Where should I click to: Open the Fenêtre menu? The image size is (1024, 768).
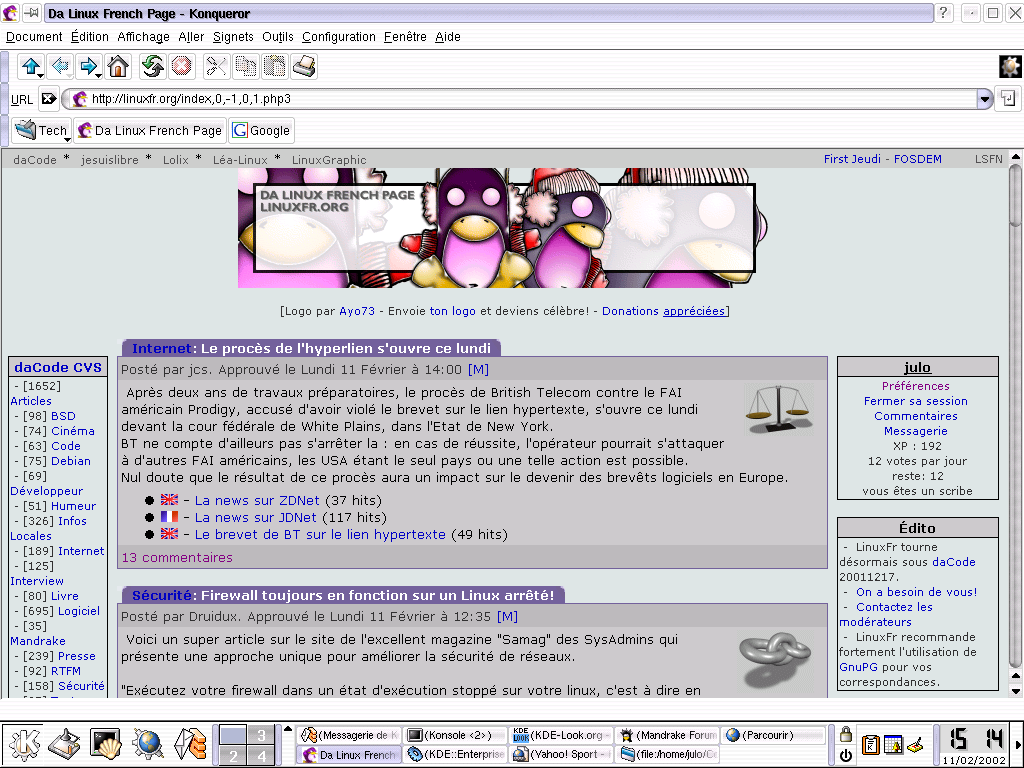tap(405, 37)
